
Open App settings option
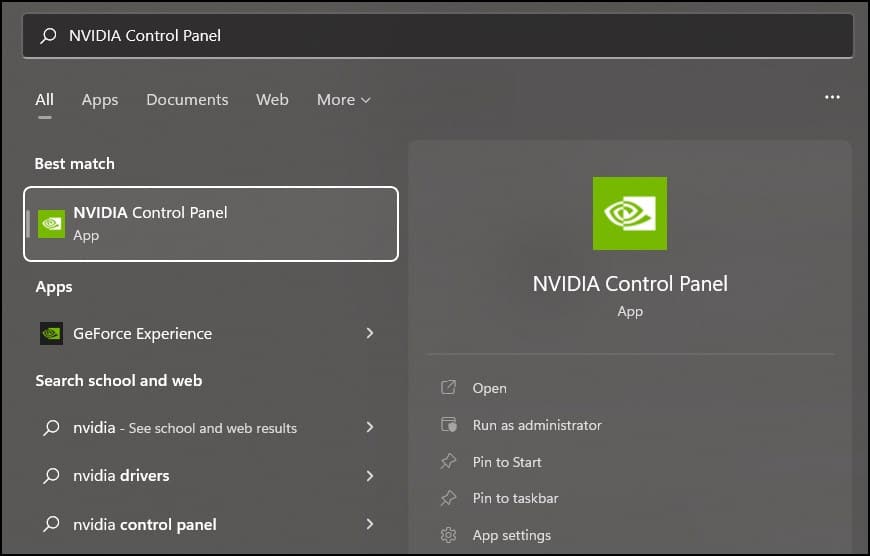tap(512, 535)
